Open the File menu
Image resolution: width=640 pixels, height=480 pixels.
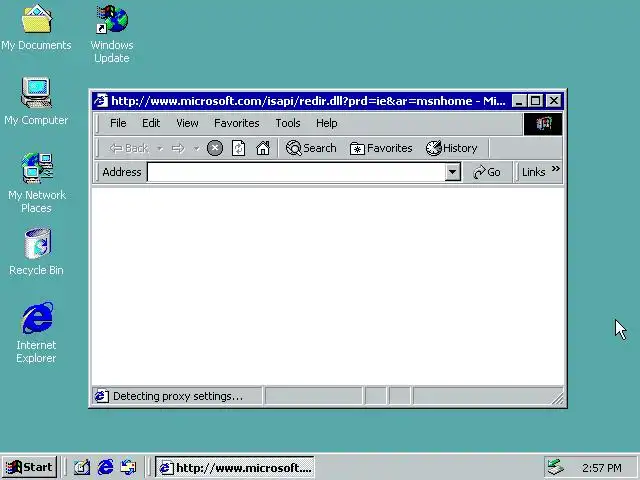(118, 123)
